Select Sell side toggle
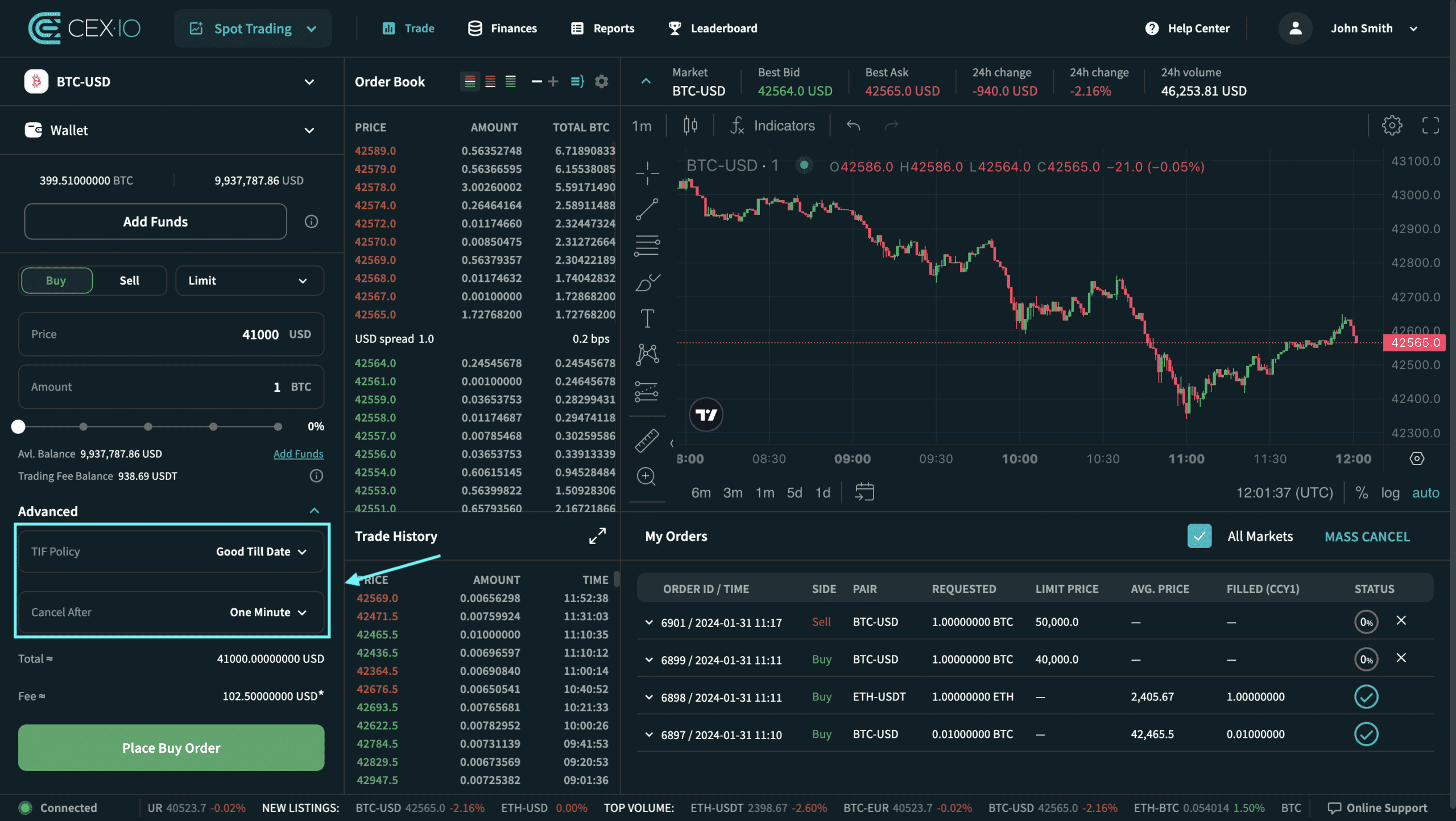The height and width of the screenshot is (821, 1456). click(x=129, y=280)
